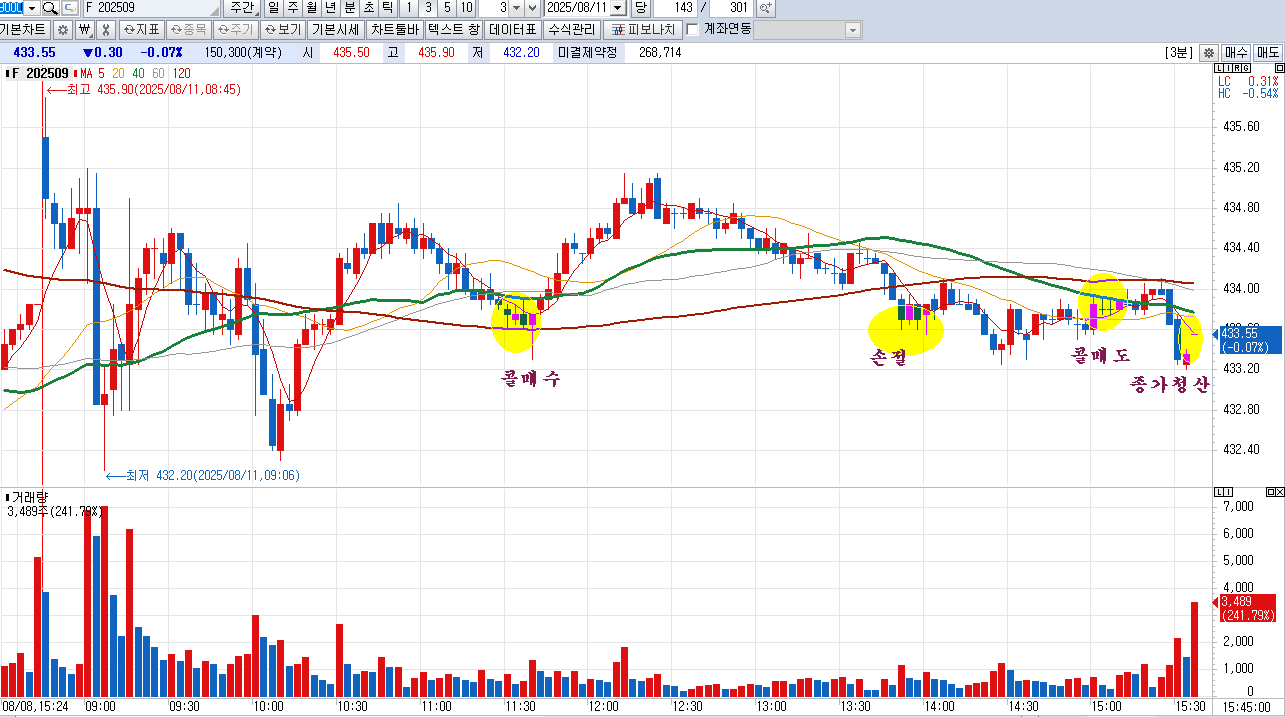This screenshot has height=717, width=1286.
Task: Click the icon right of the 301 field
Action: pyautogui.click(x=766, y=8)
